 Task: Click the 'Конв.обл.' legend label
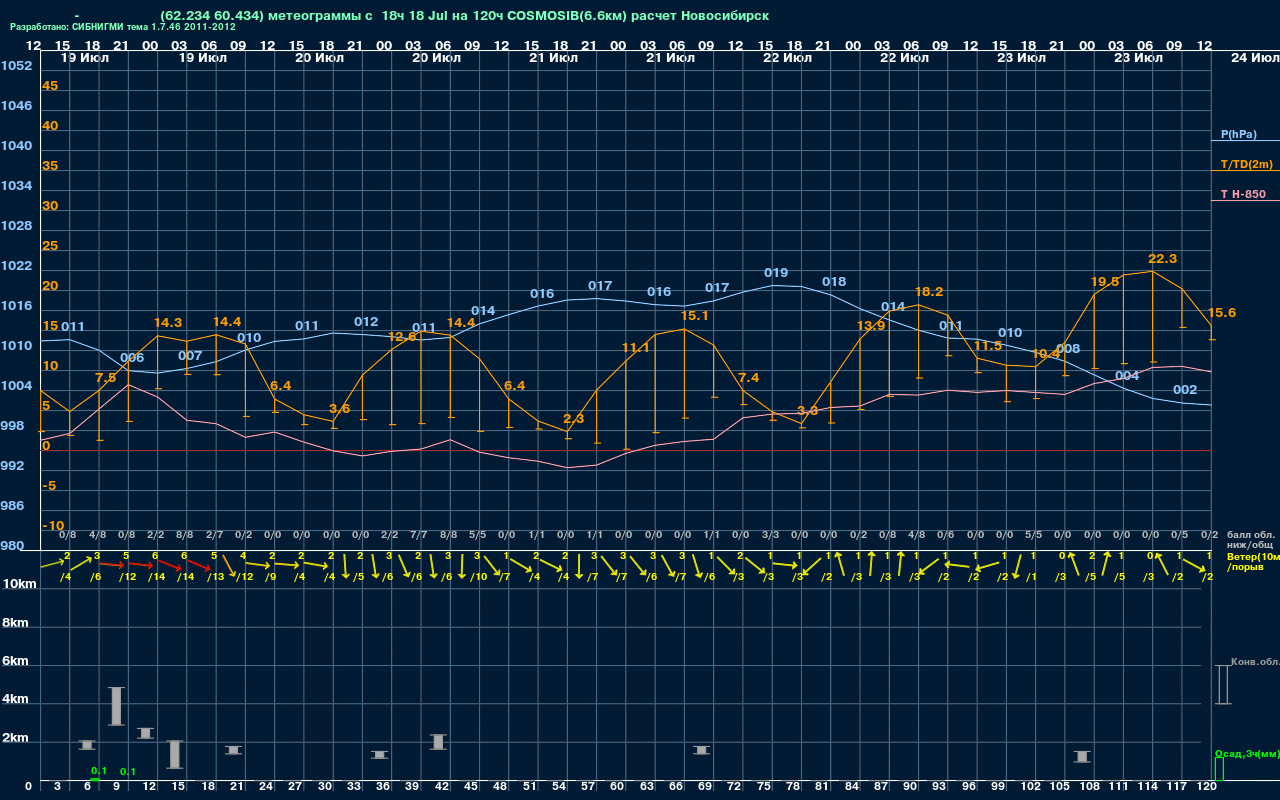1255,662
